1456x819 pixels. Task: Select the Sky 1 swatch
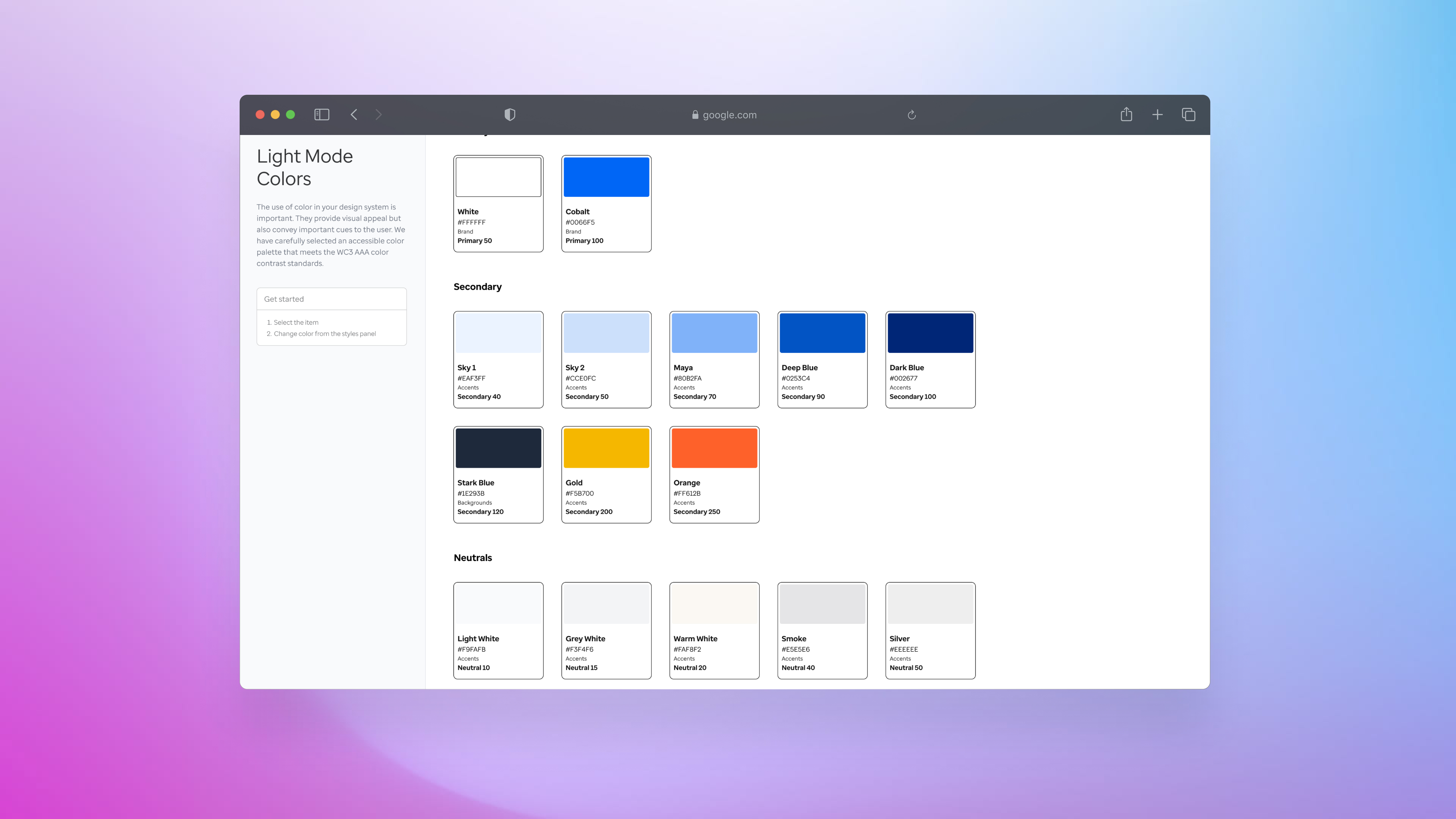497,333
